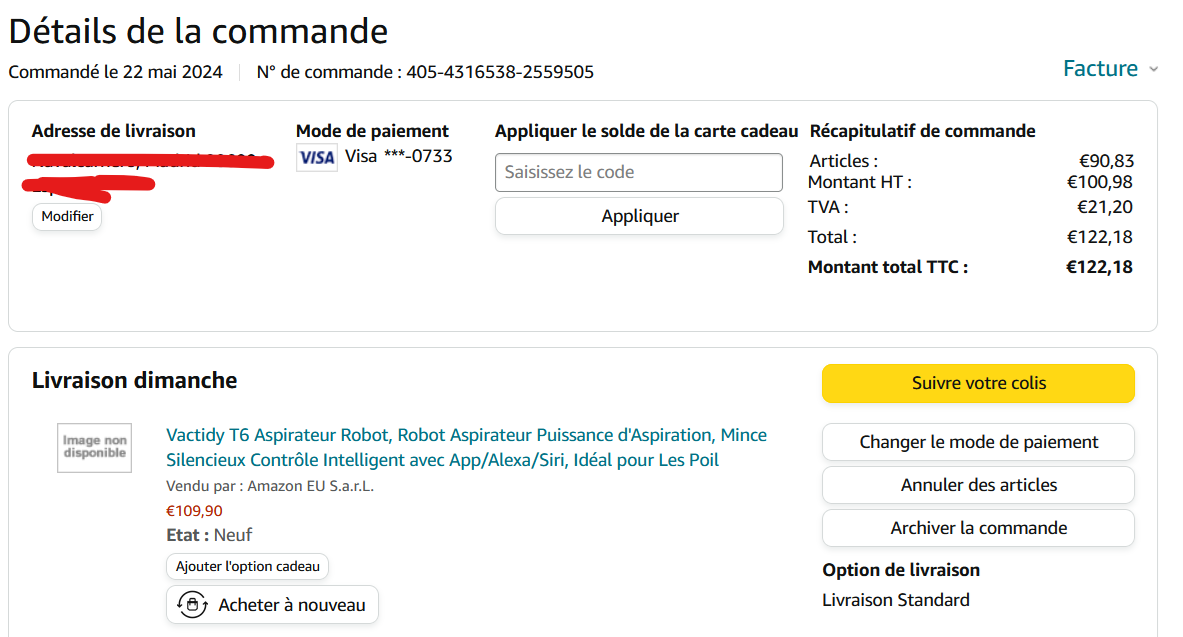Add gift option via Ajouter l'option cadeau
Viewport: 1183px width, 637px height.
click(247, 566)
